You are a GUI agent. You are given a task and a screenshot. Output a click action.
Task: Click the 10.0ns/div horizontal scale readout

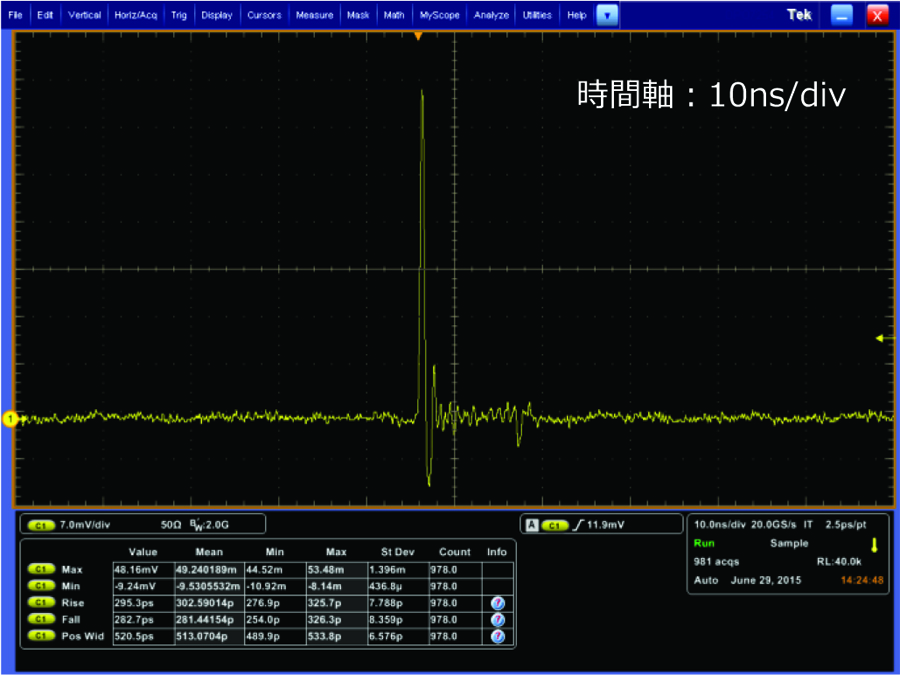tap(720, 525)
